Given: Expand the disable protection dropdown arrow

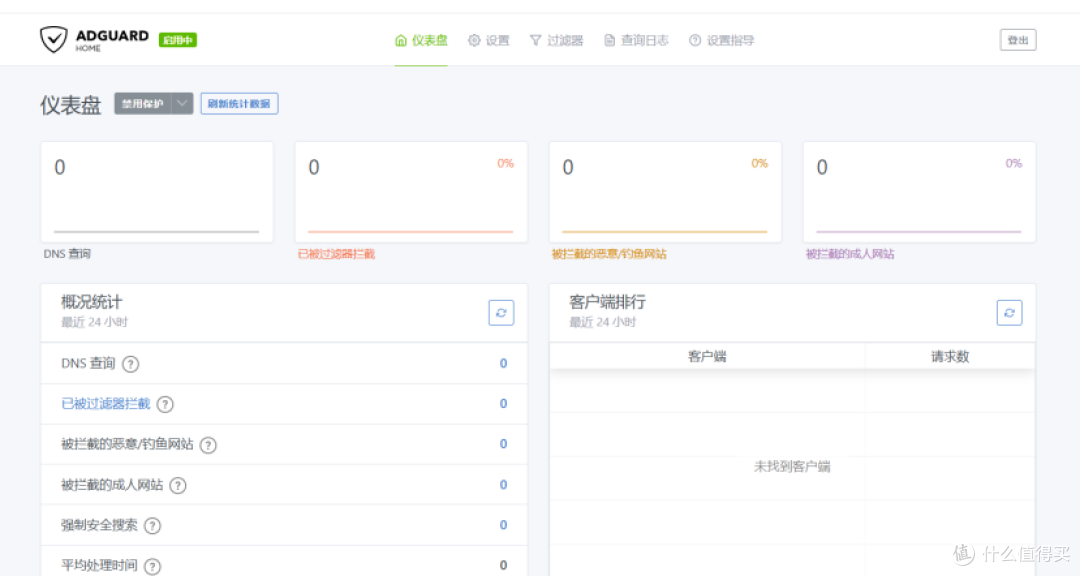Looking at the screenshot, I should pyautogui.click(x=182, y=103).
